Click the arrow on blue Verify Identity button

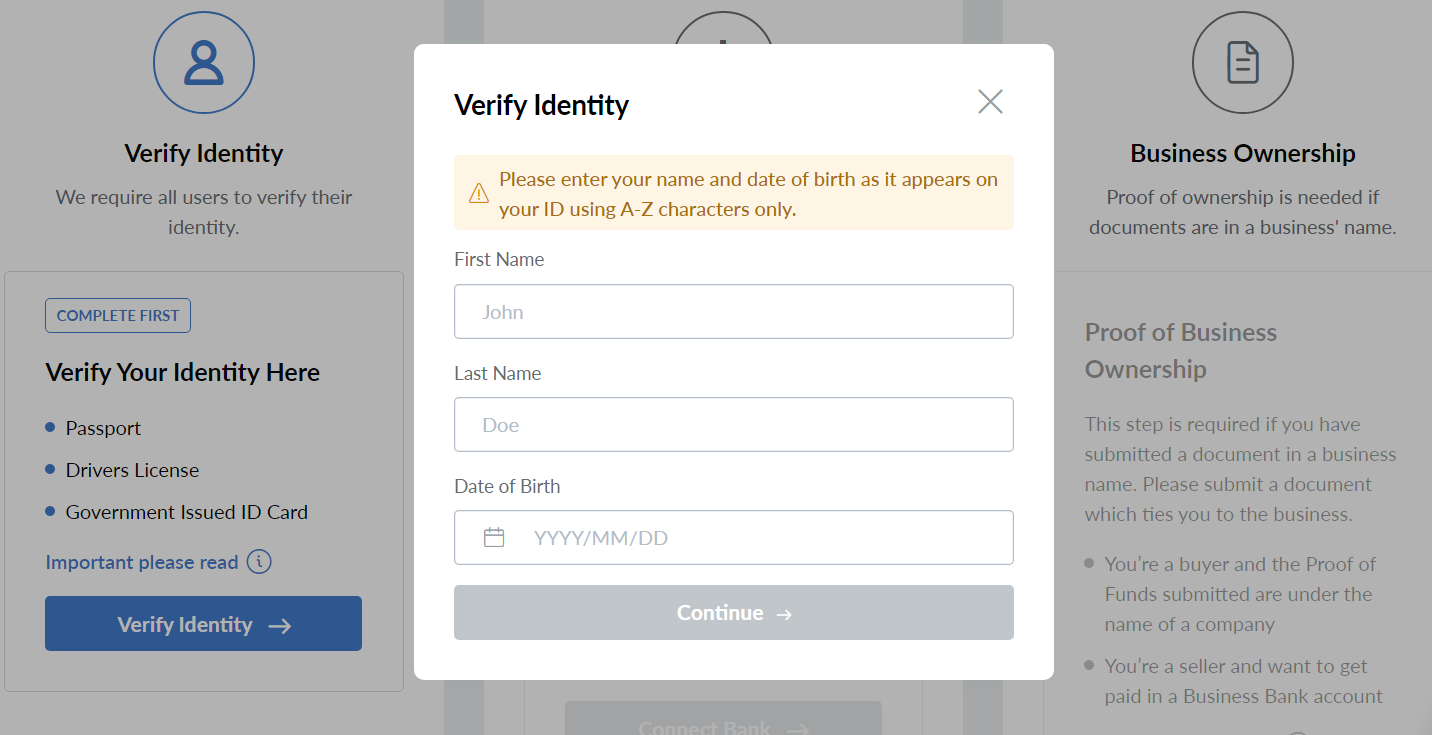coord(280,626)
